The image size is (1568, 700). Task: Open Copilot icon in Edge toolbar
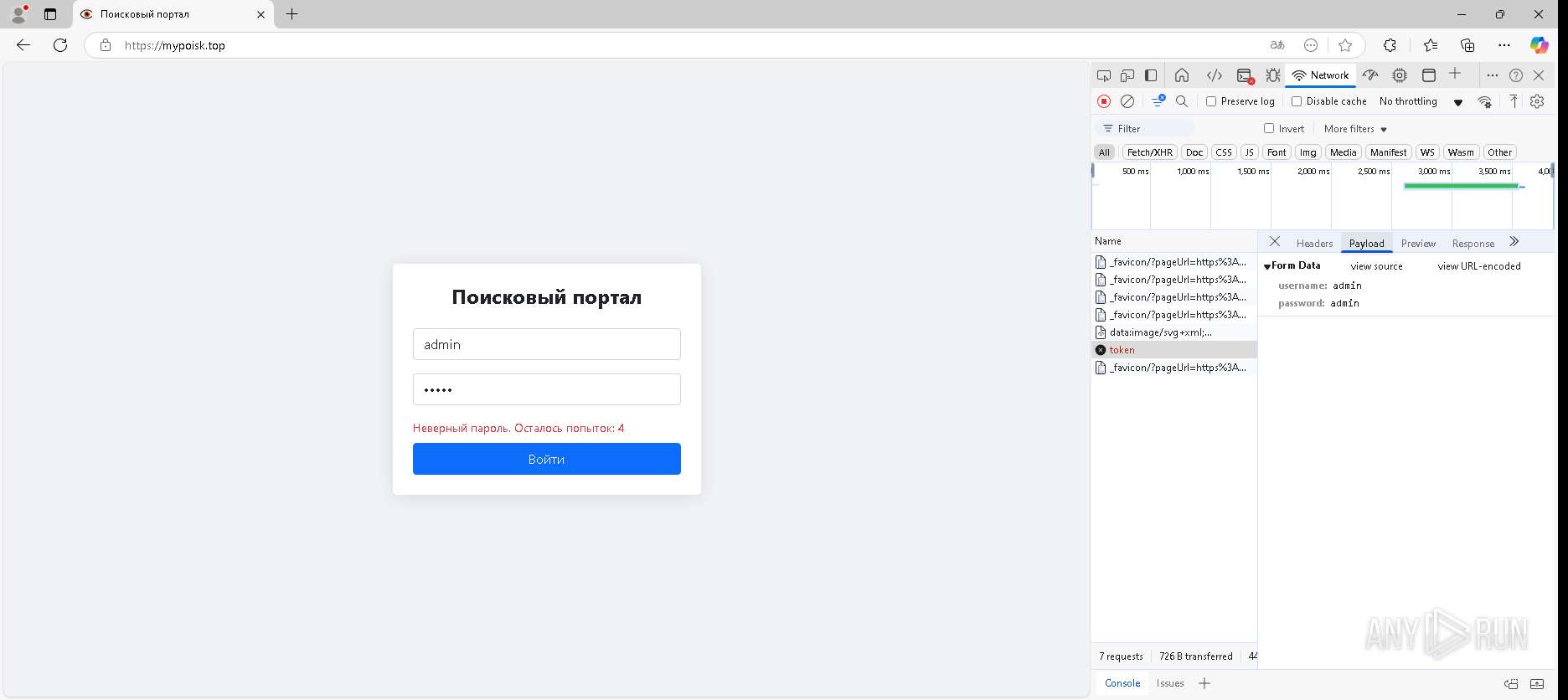tap(1539, 45)
